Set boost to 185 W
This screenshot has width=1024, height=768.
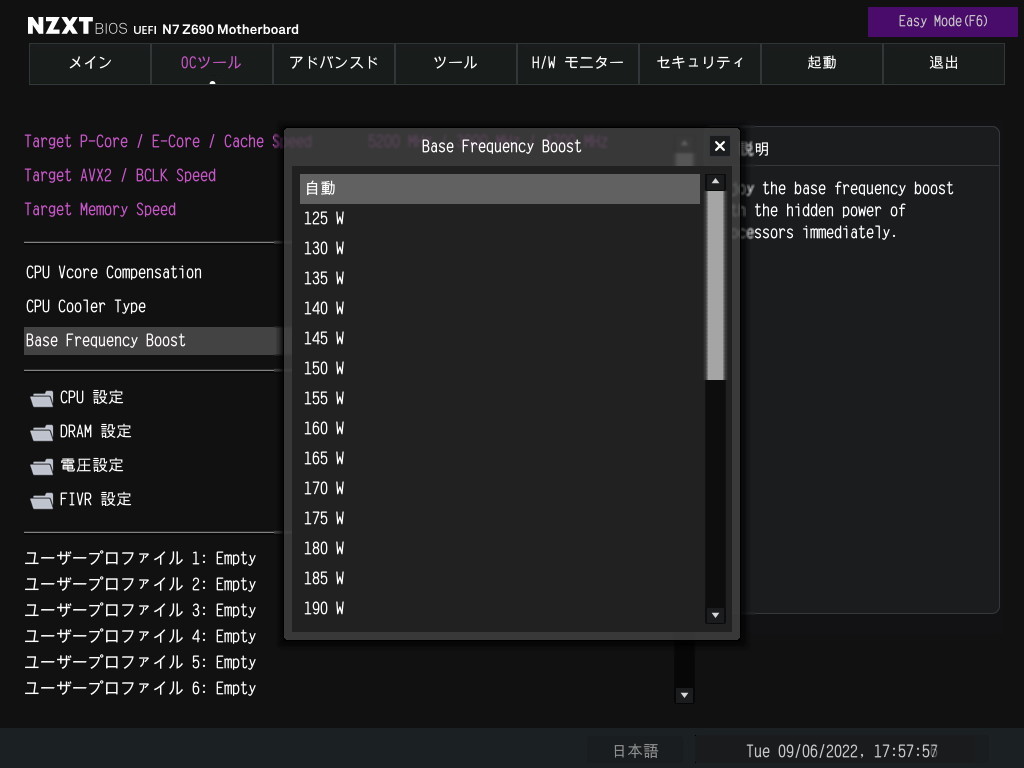tap(500, 579)
